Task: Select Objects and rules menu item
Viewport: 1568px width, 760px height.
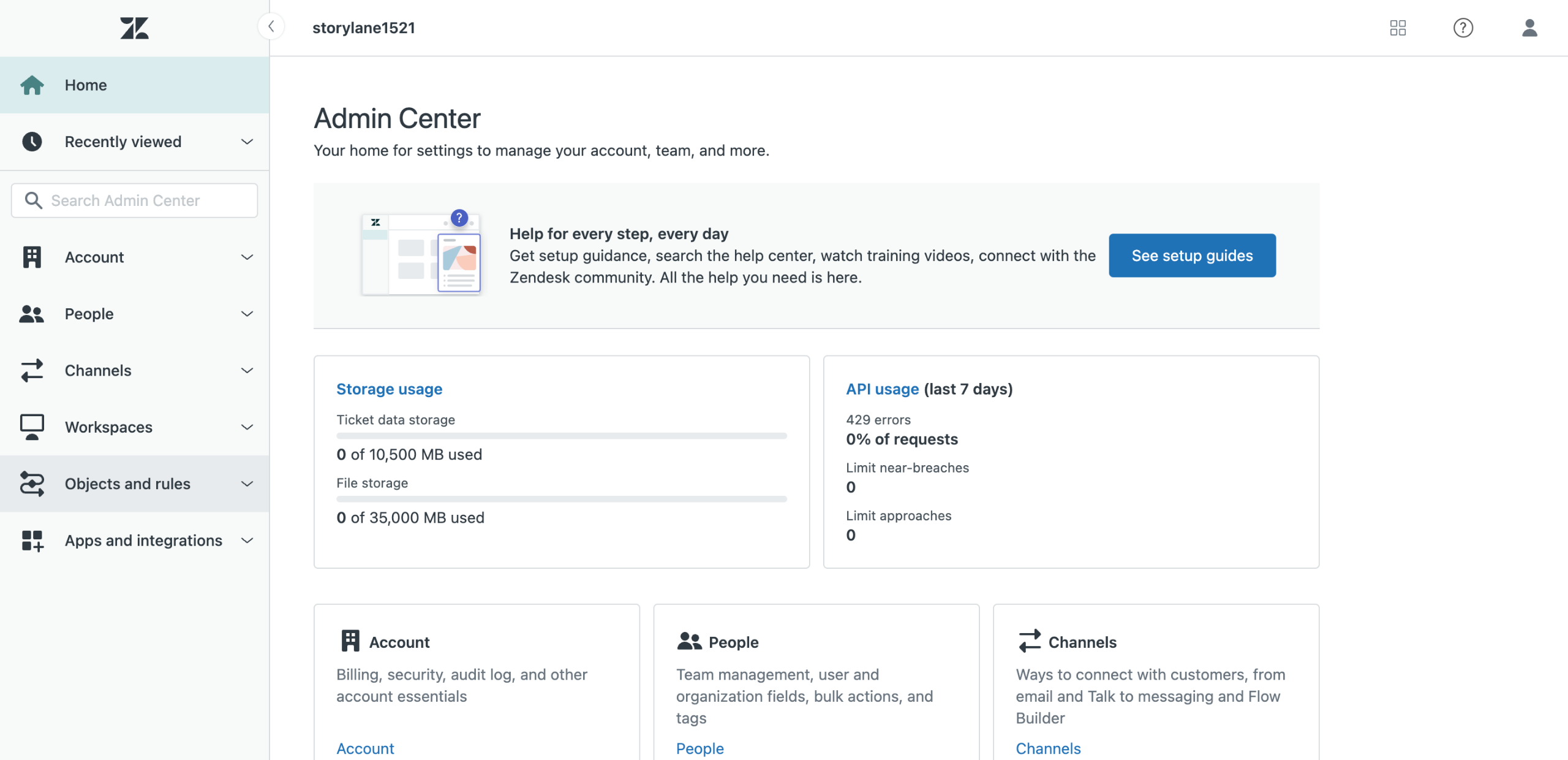Action: (x=127, y=484)
